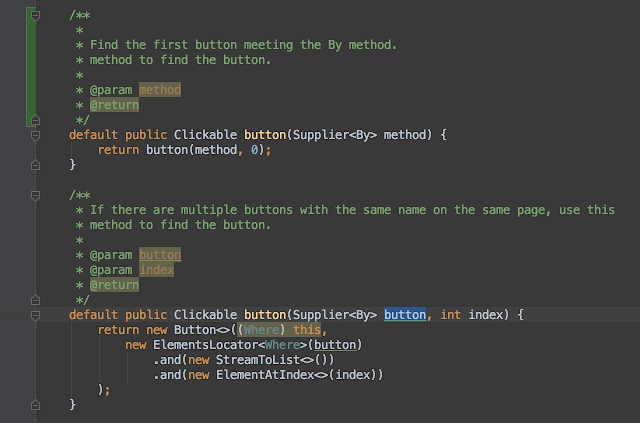Click the highlighted 'index' param in Javadoc
The width and height of the screenshot is (640, 423).
click(x=156, y=270)
